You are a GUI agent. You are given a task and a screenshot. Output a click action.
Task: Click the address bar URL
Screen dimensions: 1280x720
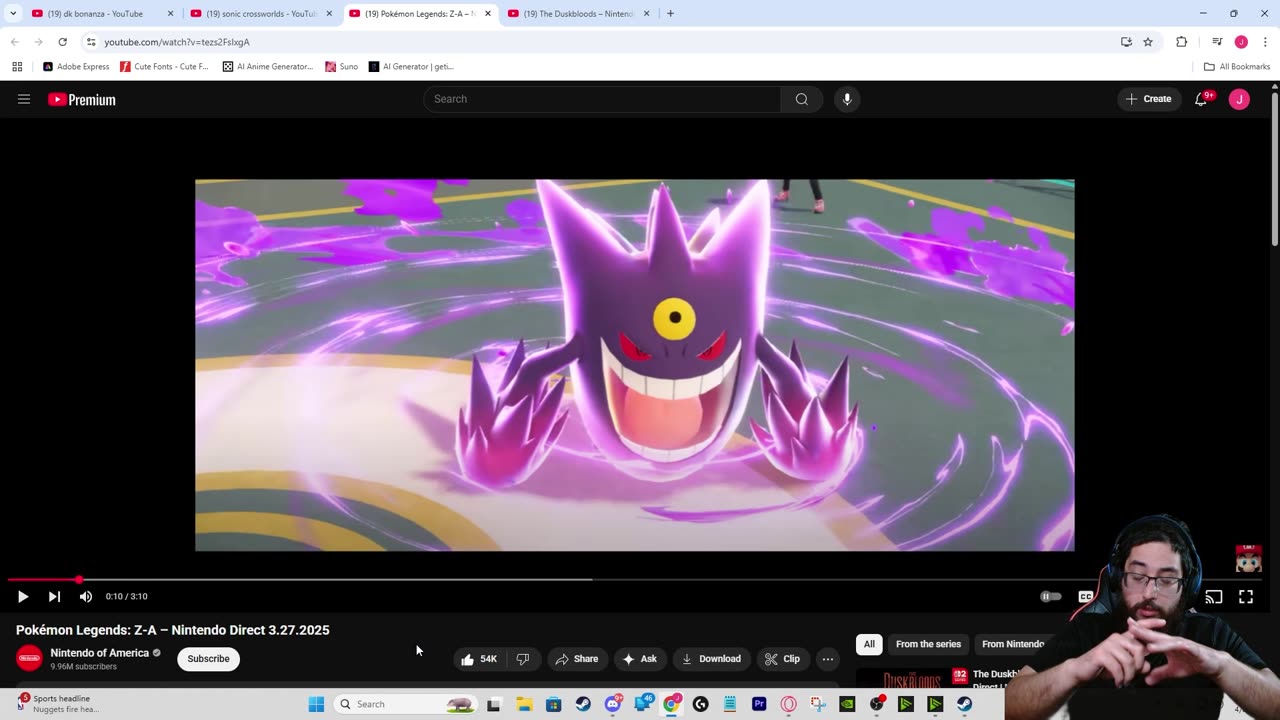tap(177, 42)
